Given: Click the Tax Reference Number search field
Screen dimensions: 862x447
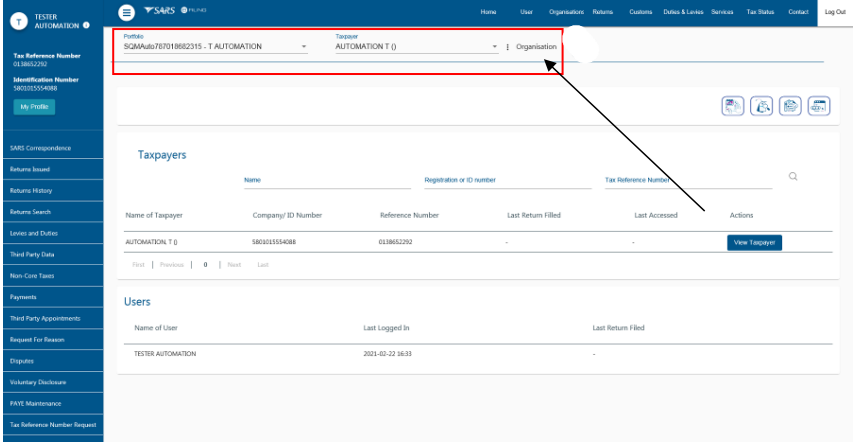Looking at the screenshot, I should click(x=688, y=180).
